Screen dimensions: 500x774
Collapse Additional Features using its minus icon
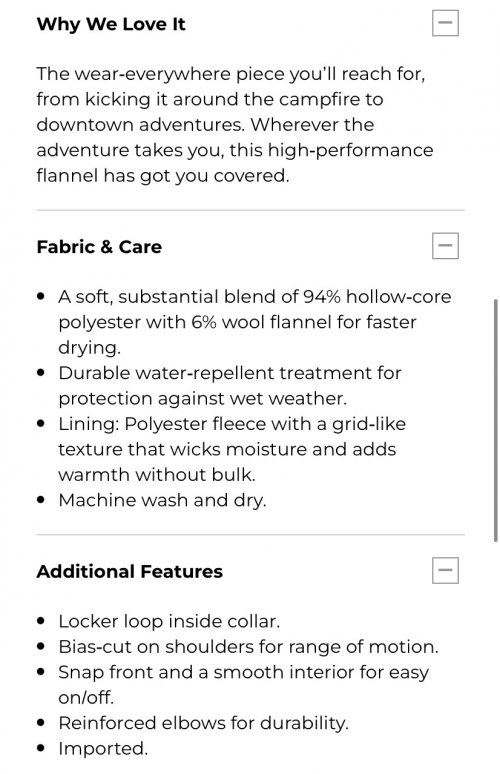click(445, 571)
